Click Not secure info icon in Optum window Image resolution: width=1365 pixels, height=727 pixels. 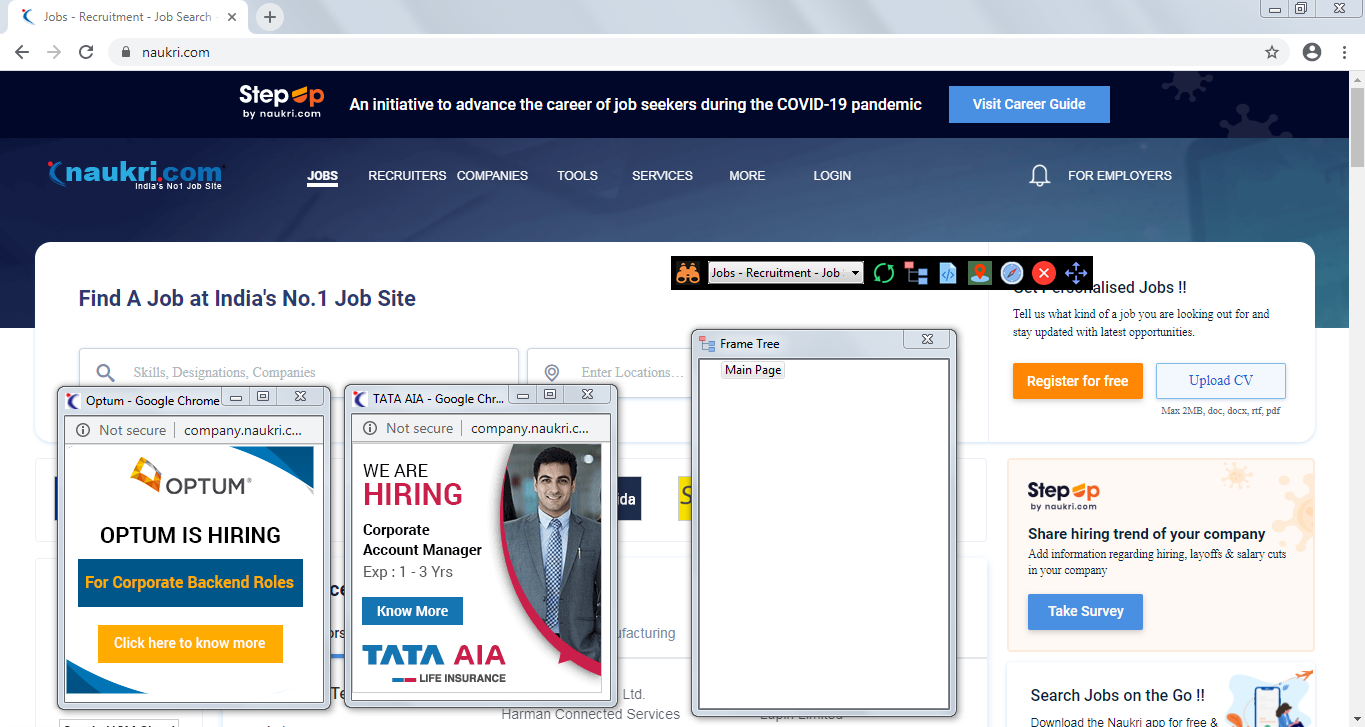pyautogui.click(x=83, y=430)
